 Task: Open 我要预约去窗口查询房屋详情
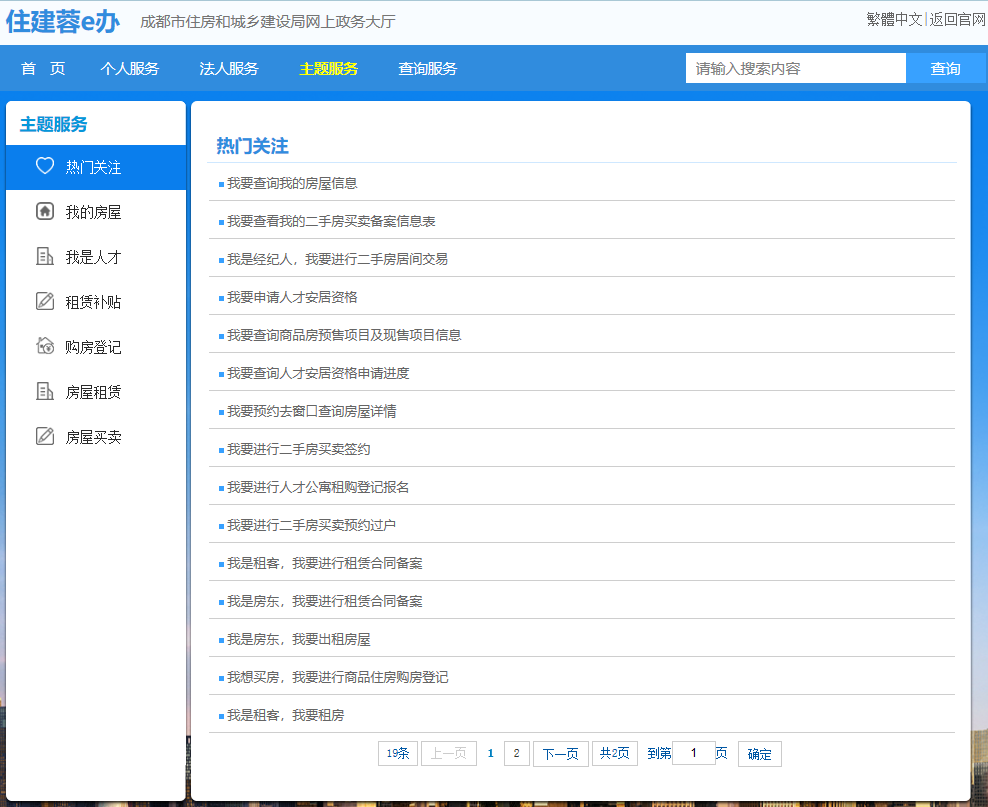pyautogui.click(x=312, y=411)
